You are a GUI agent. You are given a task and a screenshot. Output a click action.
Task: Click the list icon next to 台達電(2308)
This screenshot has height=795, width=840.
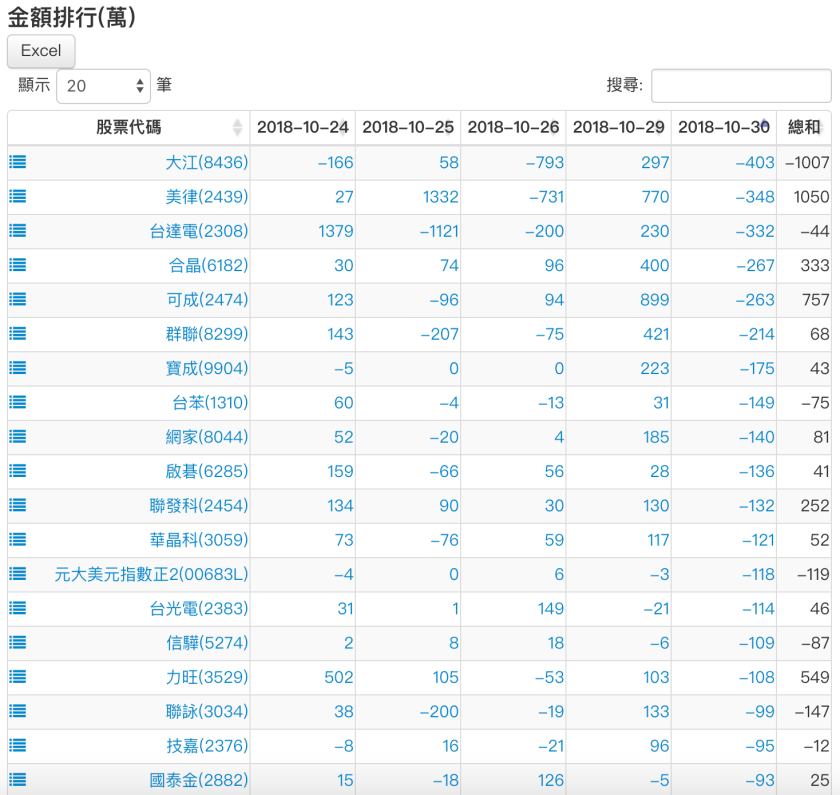(x=17, y=231)
